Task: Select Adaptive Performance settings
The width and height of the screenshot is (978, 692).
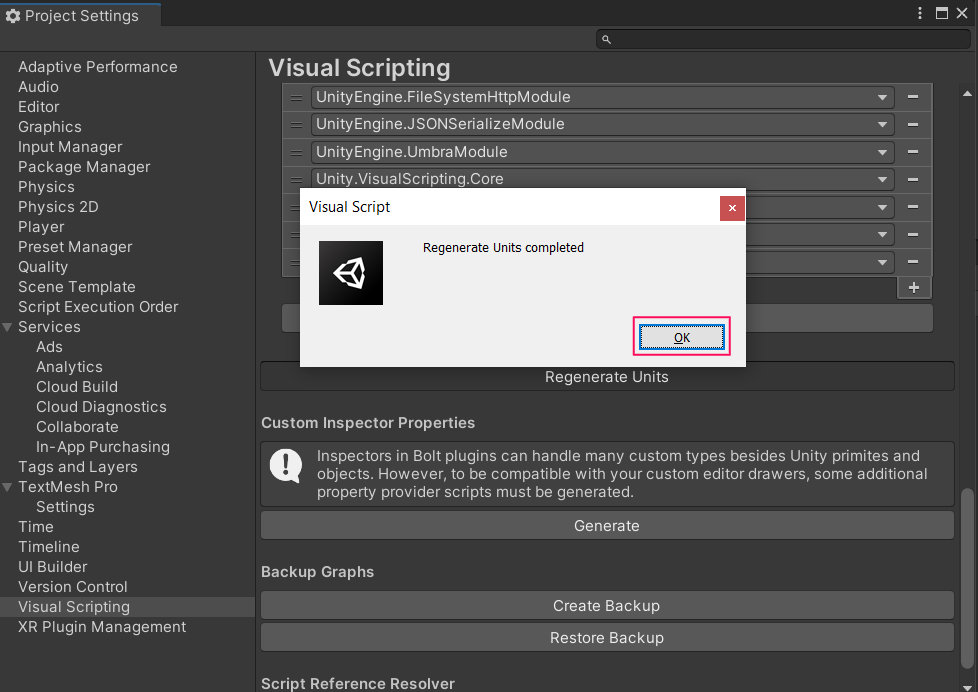Action: click(97, 67)
